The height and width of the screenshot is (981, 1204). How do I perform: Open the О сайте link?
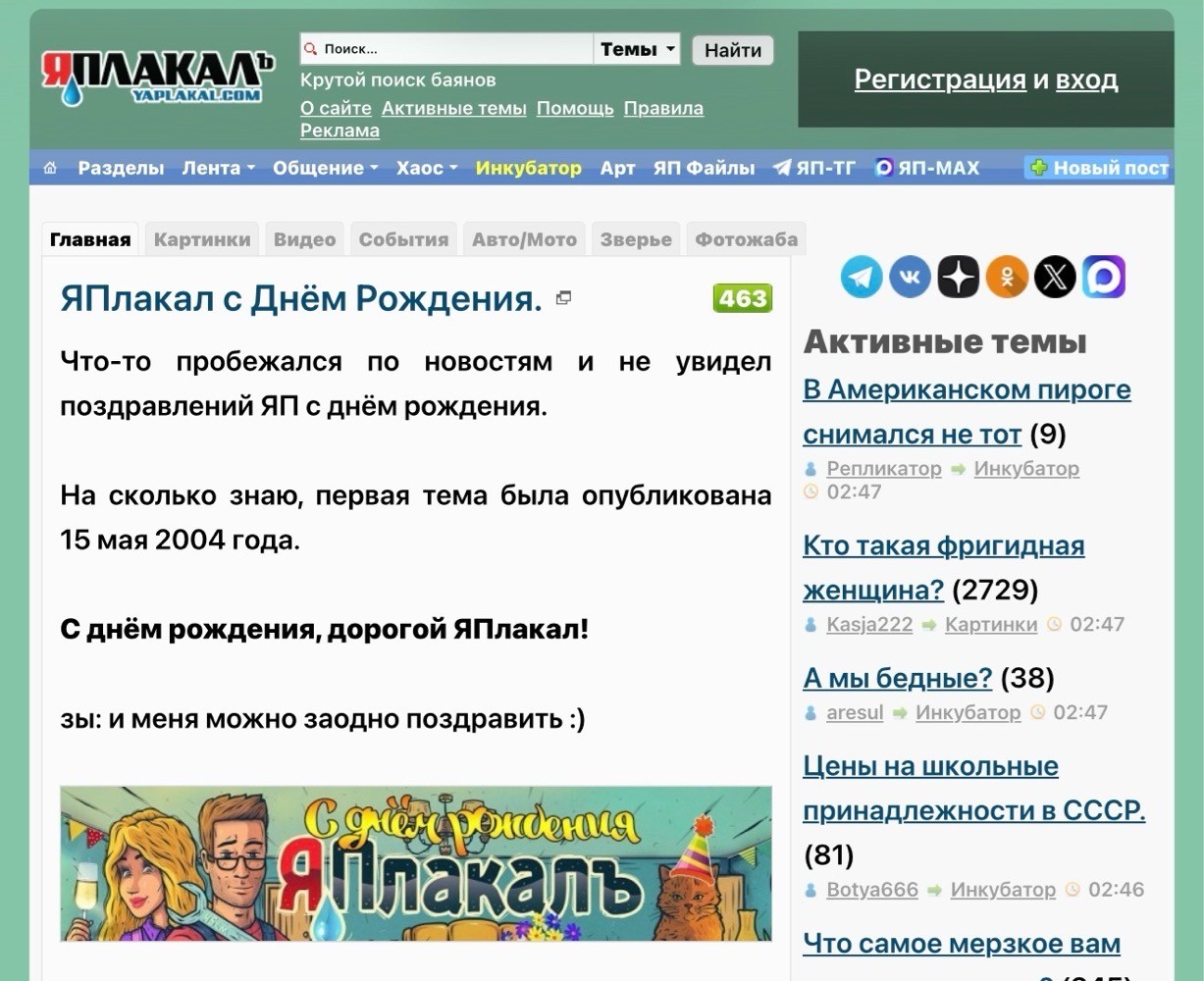(x=336, y=108)
